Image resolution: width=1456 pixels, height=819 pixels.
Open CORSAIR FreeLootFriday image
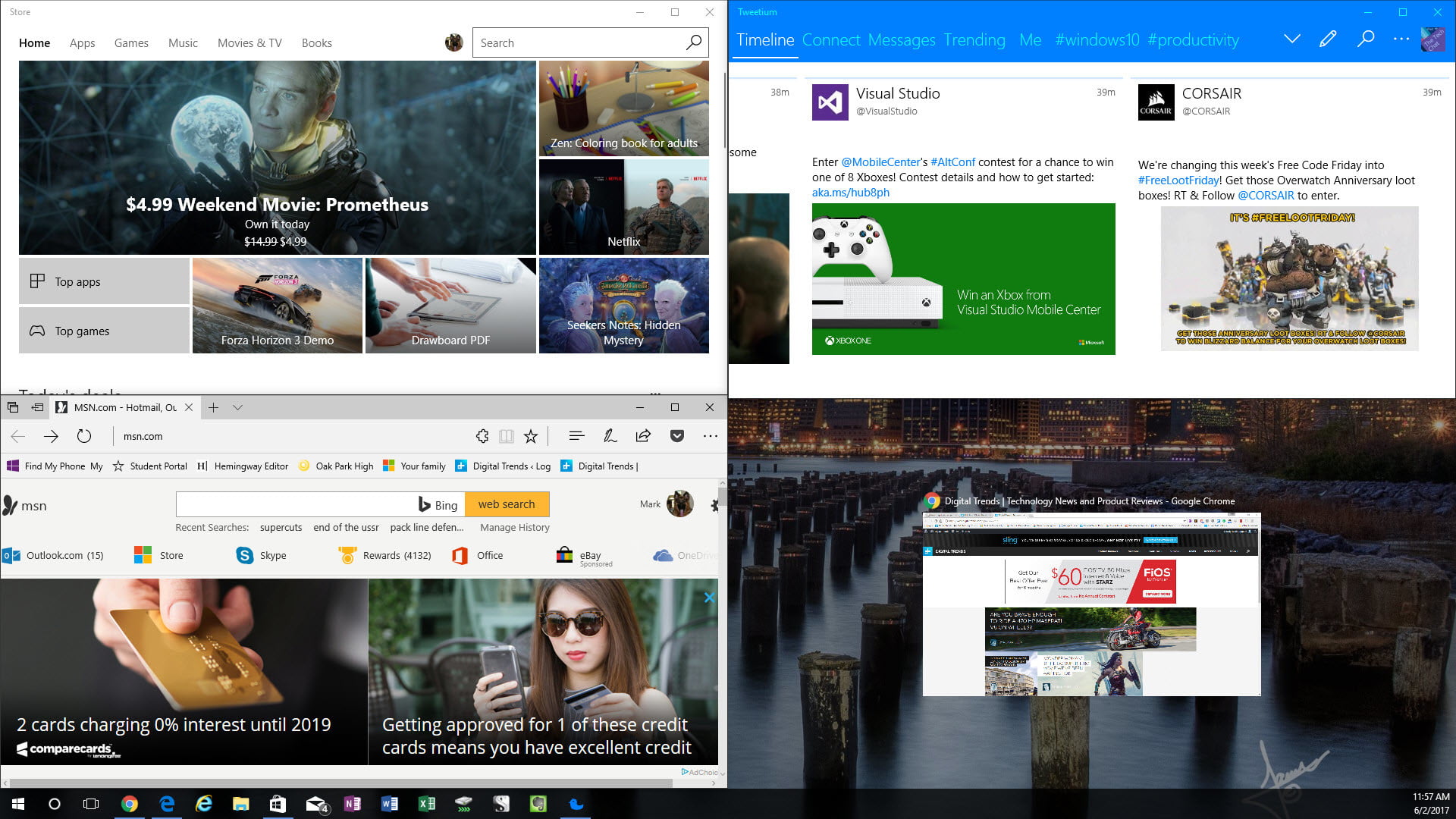point(1289,278)
